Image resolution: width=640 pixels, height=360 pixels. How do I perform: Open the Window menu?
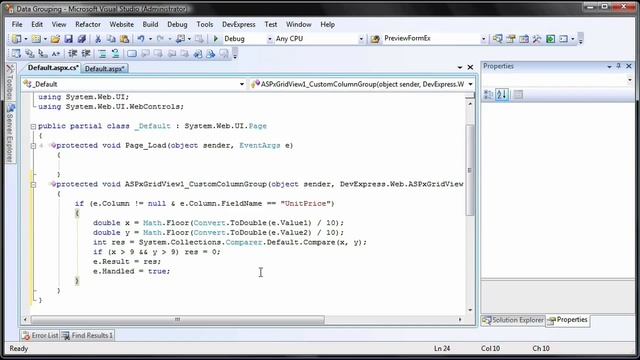click(x=298, y=24)
